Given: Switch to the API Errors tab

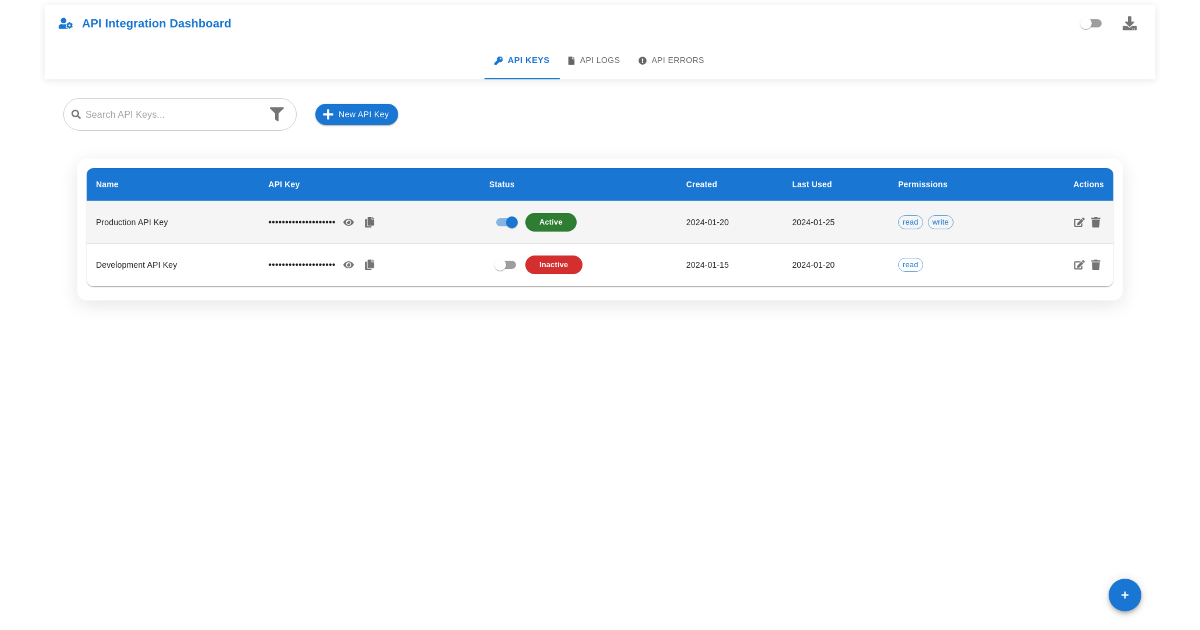Looking at the screenshot, I should click(x=671, y=61).
